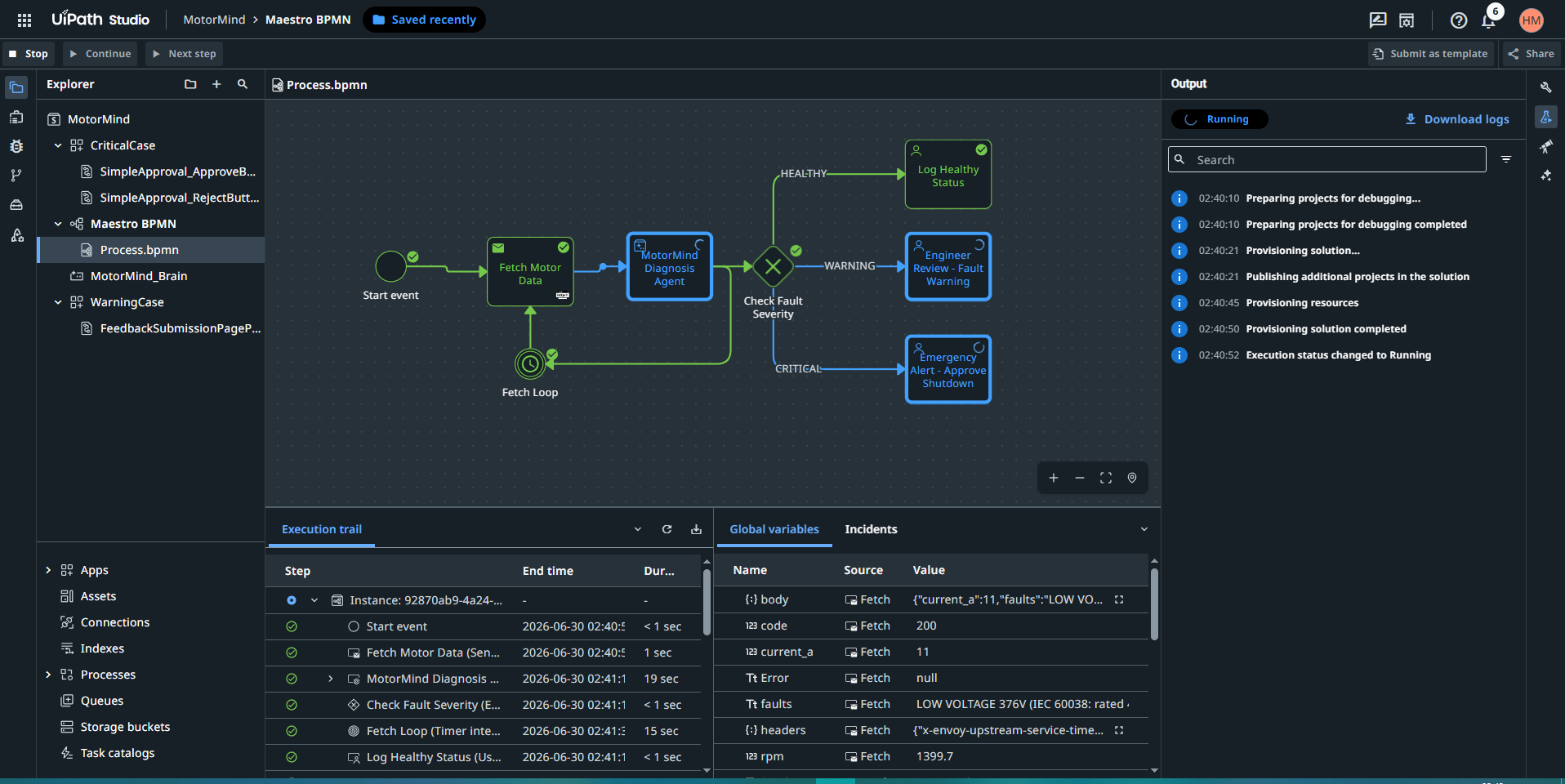Select the MotorMind Diagnosis Agent node
Viewport: 1565px width, 784px height.
point(670,267)
